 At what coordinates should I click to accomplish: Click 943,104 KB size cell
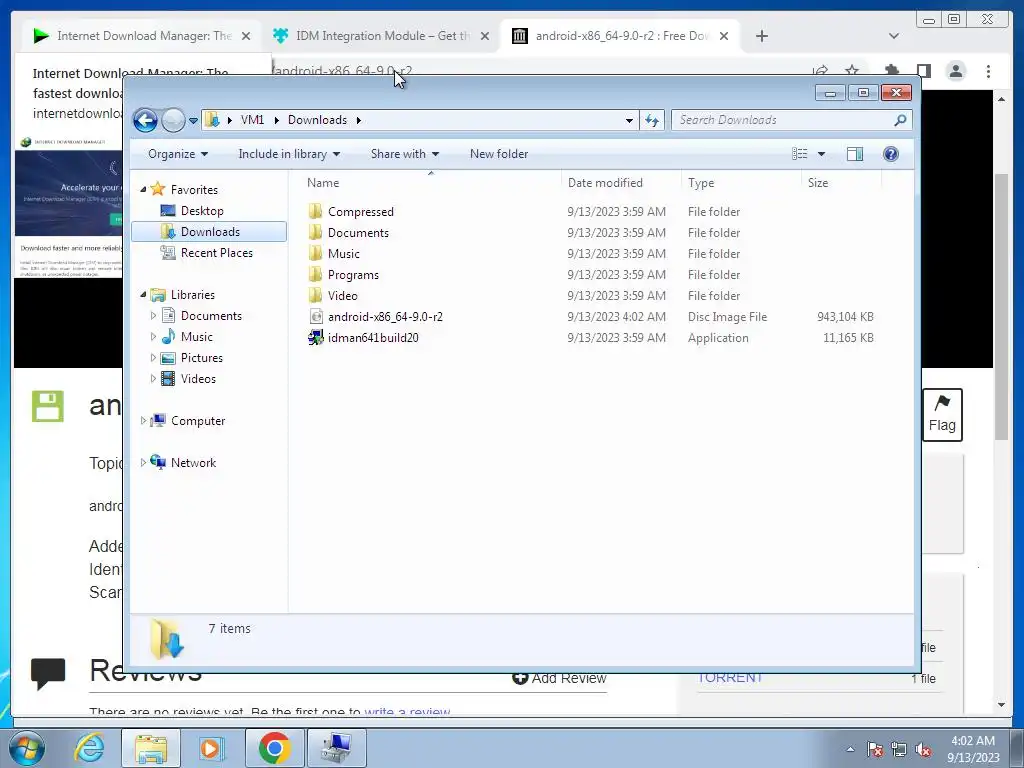click(x=845, y=317)
